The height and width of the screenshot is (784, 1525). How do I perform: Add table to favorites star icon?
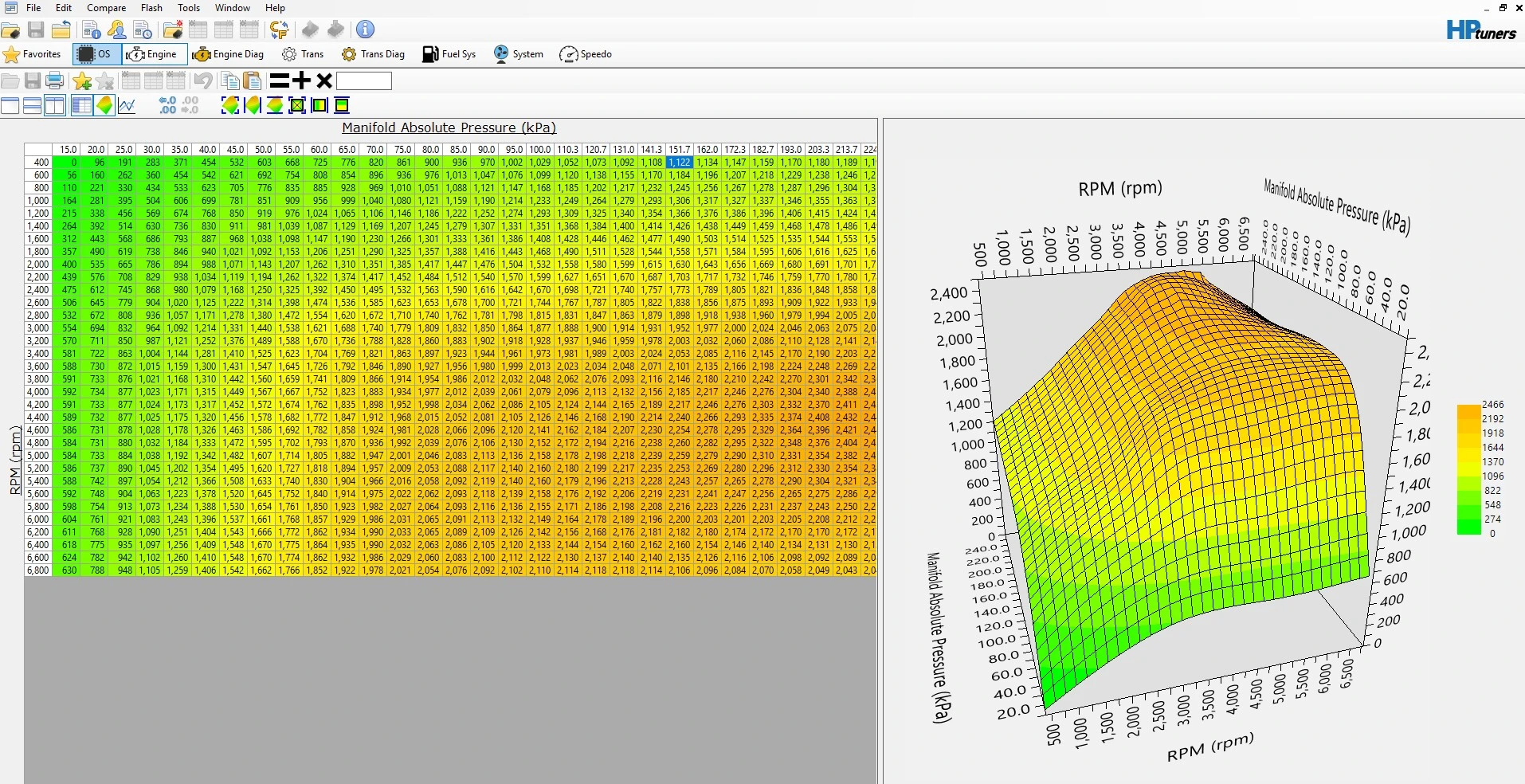82,80
